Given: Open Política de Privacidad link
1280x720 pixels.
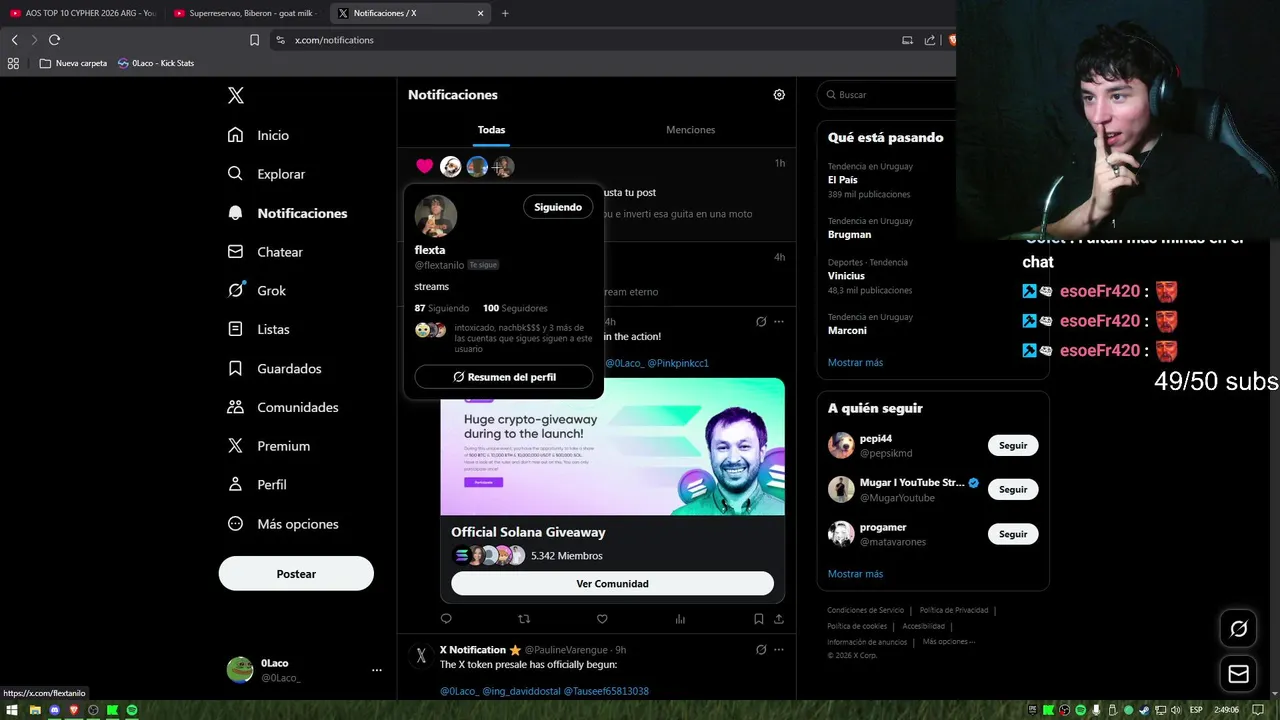Looking at the screenshot, I should (954, 610).
